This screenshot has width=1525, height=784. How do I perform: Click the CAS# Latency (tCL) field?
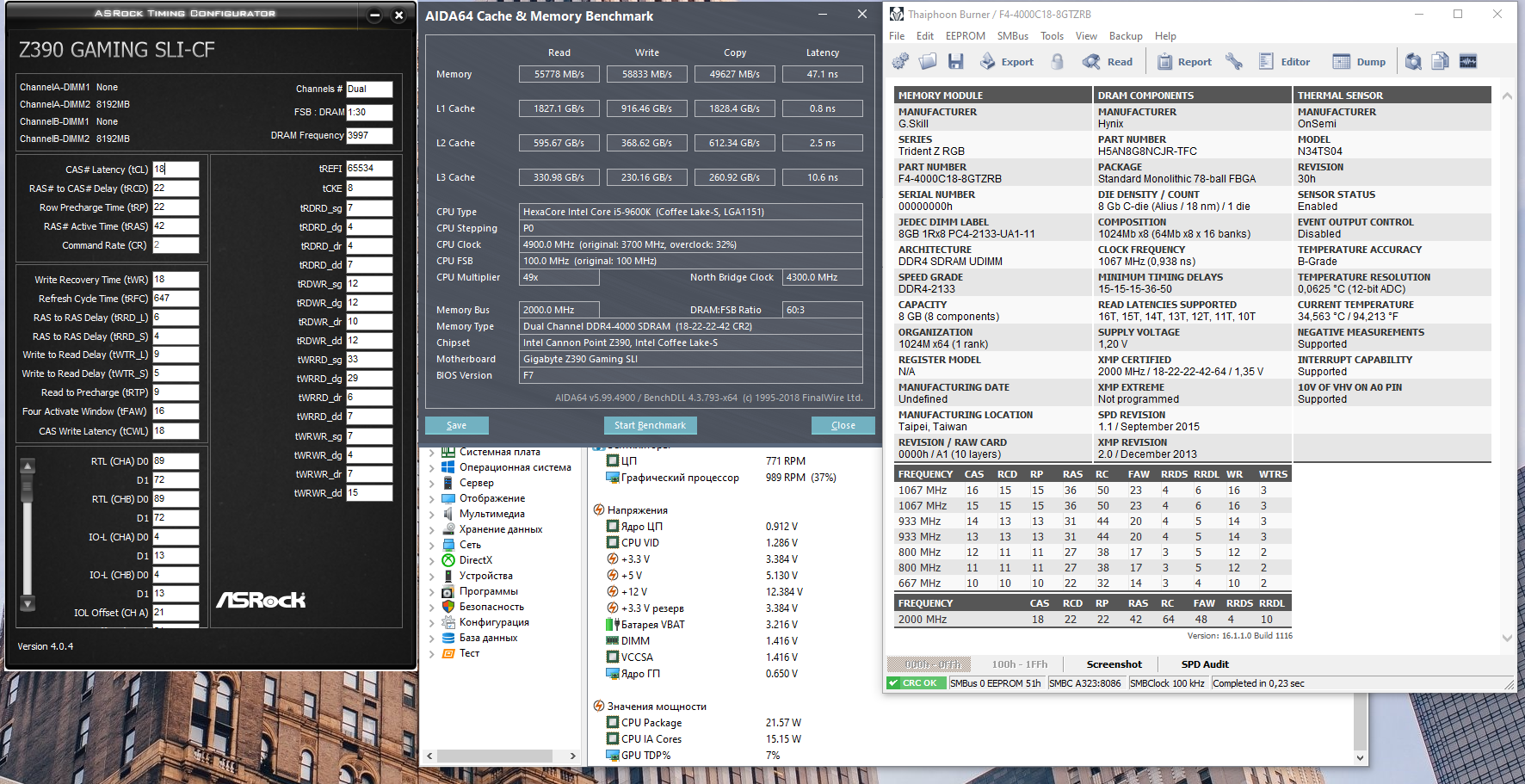[x=176, y=170]
